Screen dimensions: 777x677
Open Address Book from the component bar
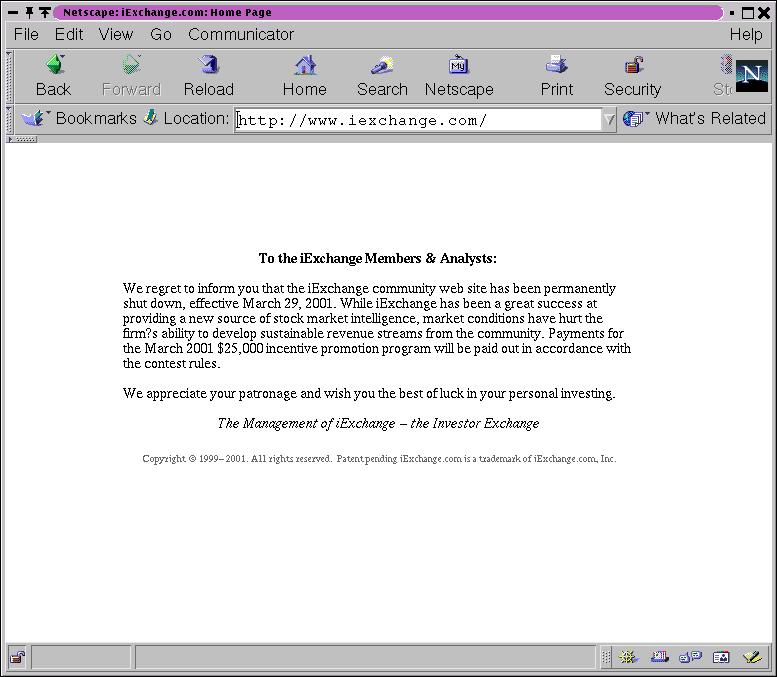tap(721, 657)
